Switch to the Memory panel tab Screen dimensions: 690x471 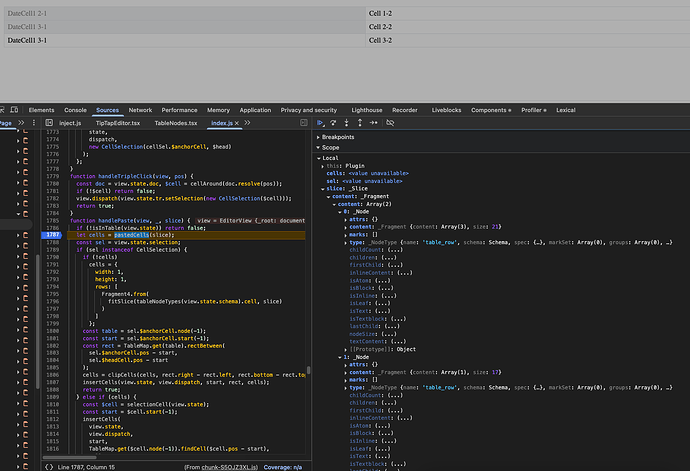(218, 110)
